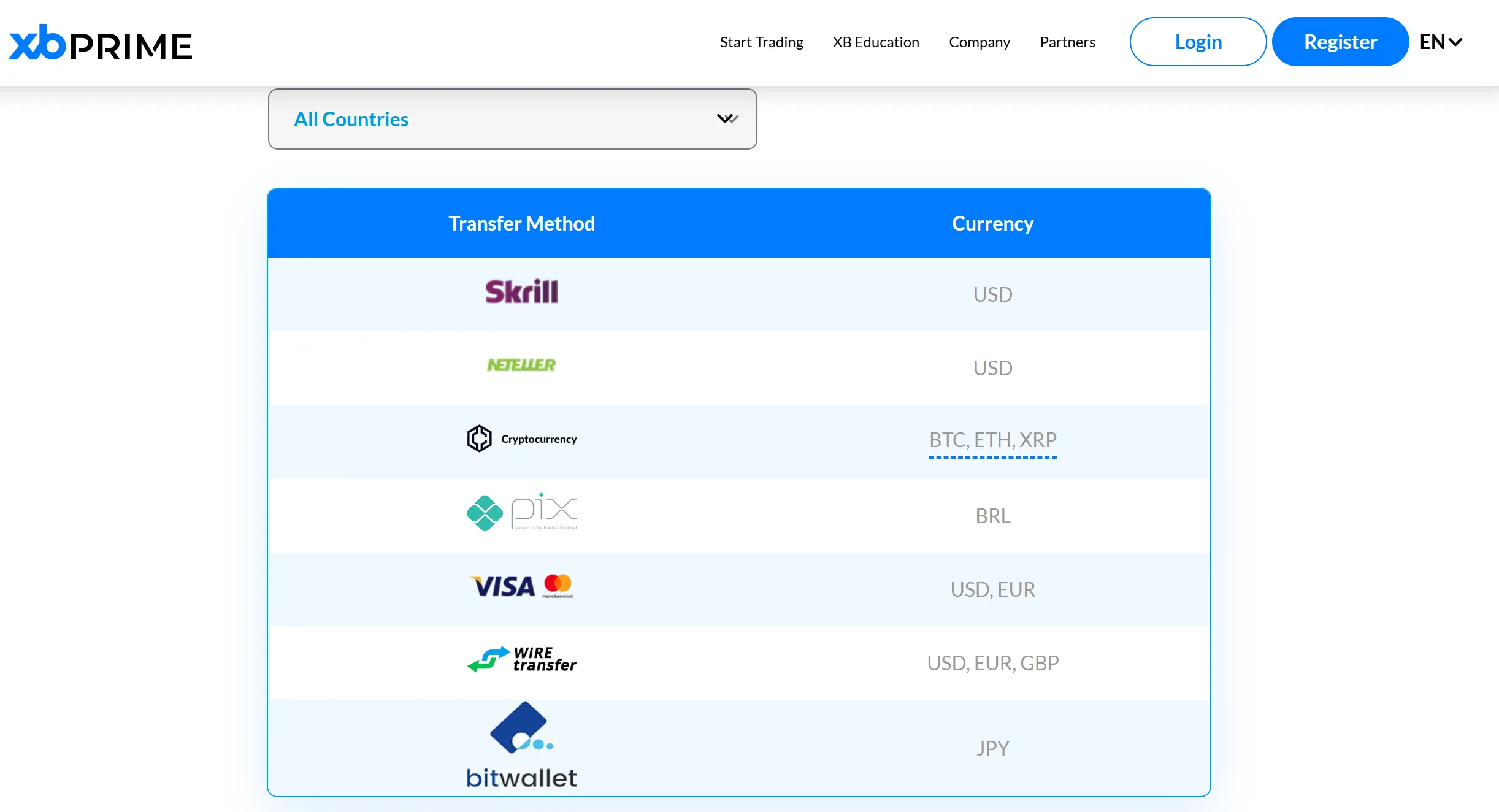Click the Currency column header
Viewport: 1499px width, 812px height.
point(992,223)
